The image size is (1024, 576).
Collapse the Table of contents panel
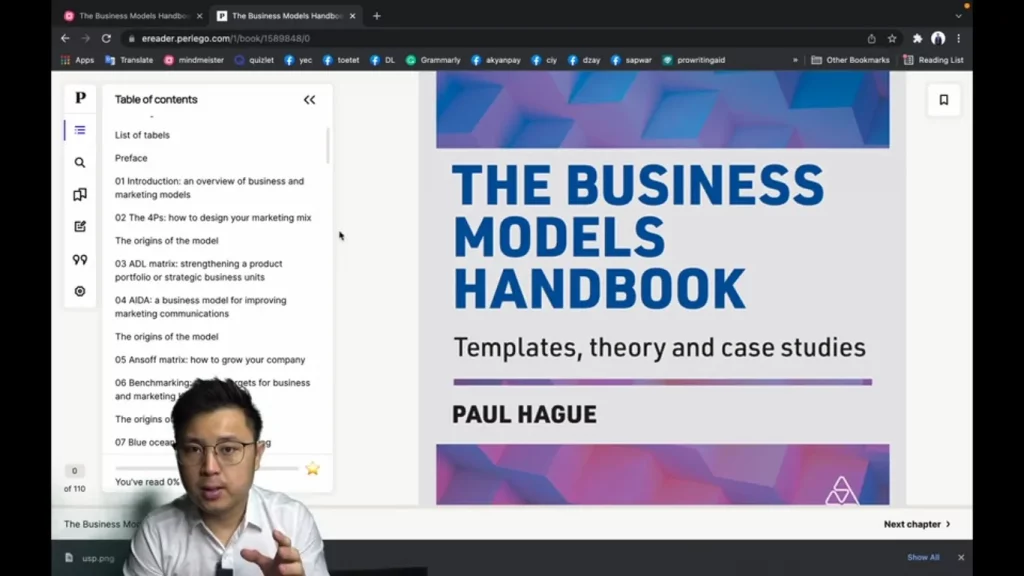[x=310, y=100]
